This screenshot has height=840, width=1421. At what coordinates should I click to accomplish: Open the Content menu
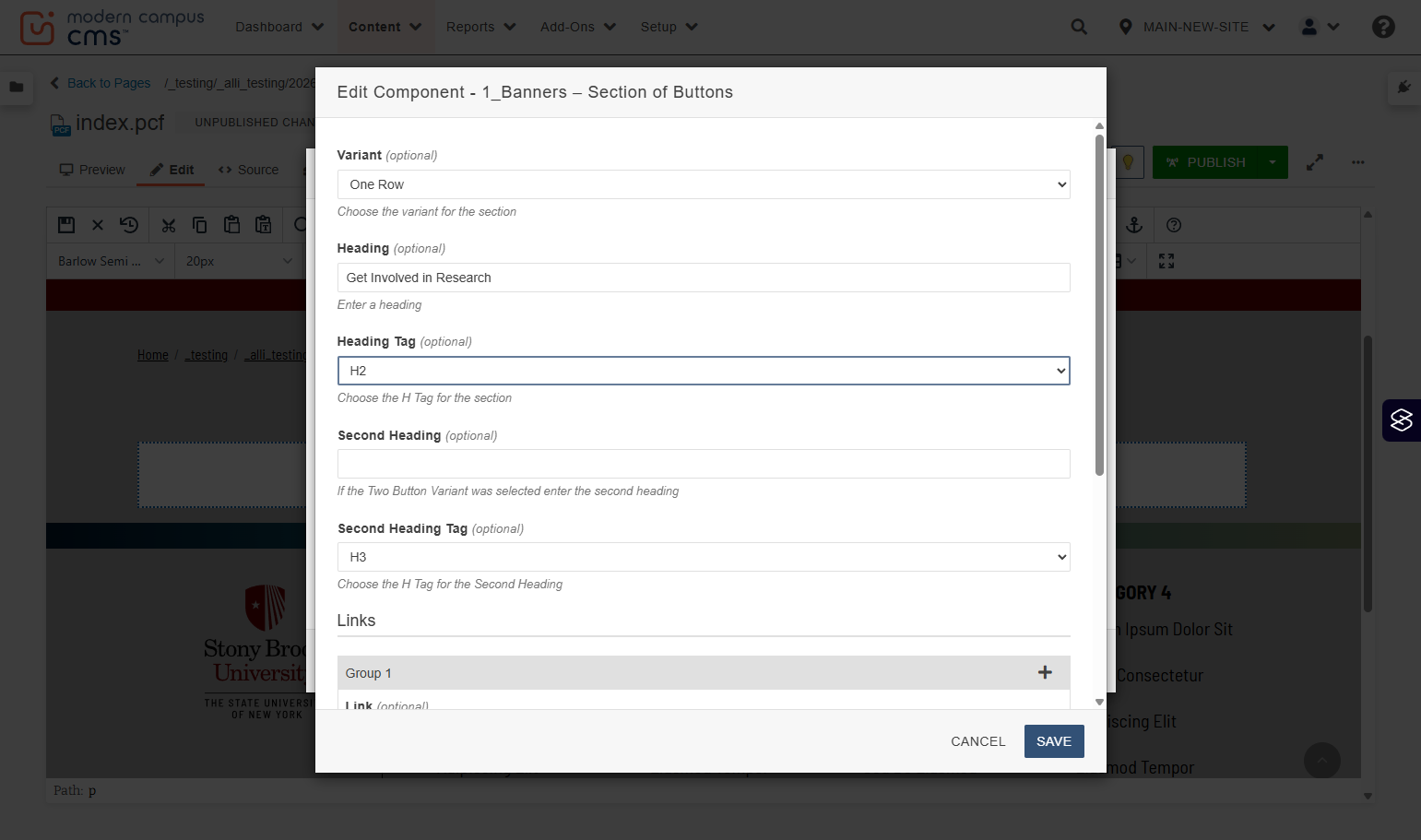[x=385, y=27]
